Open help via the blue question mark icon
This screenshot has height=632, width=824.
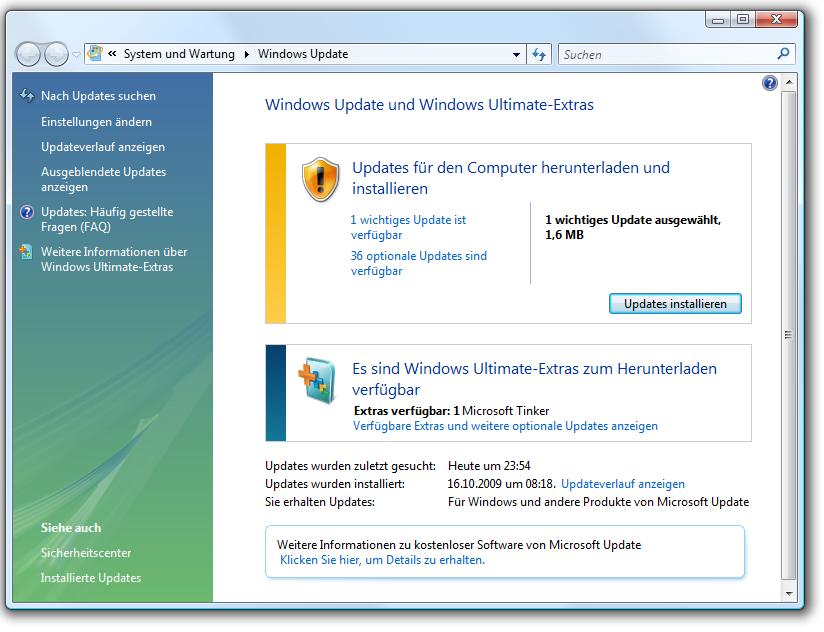tap(769, 83)
